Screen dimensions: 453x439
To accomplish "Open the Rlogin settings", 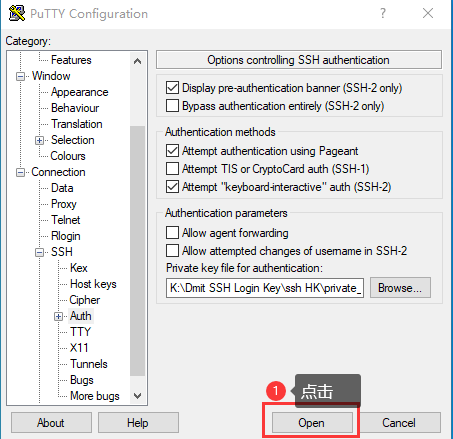I will pos(66,236).
